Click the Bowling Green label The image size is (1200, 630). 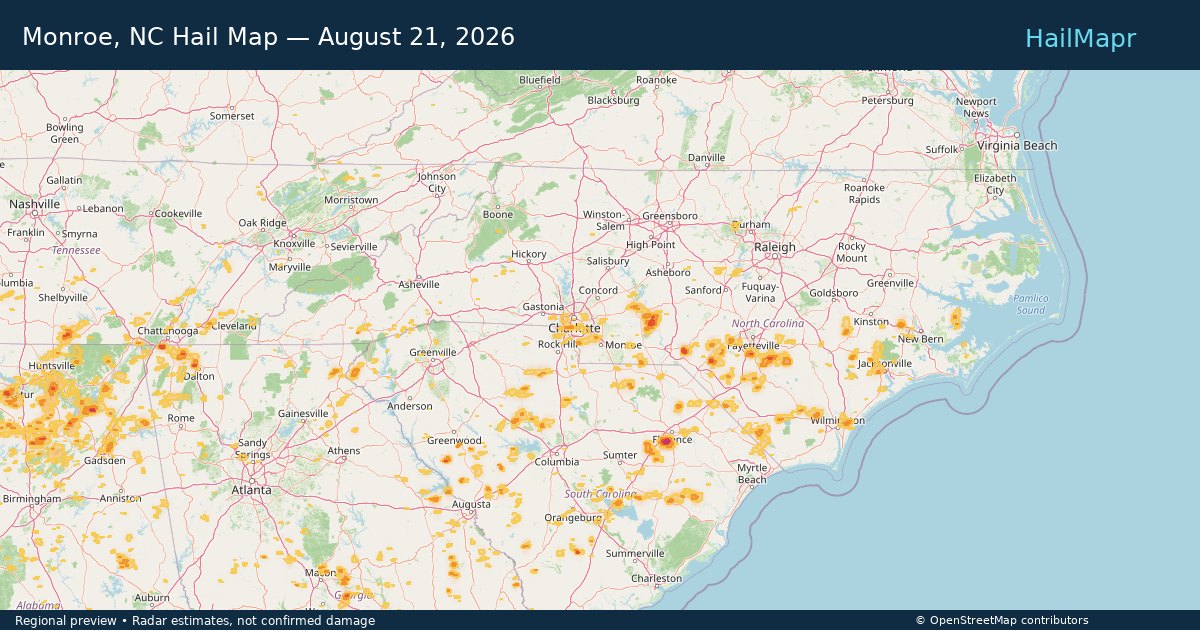(x=65, y=134)
